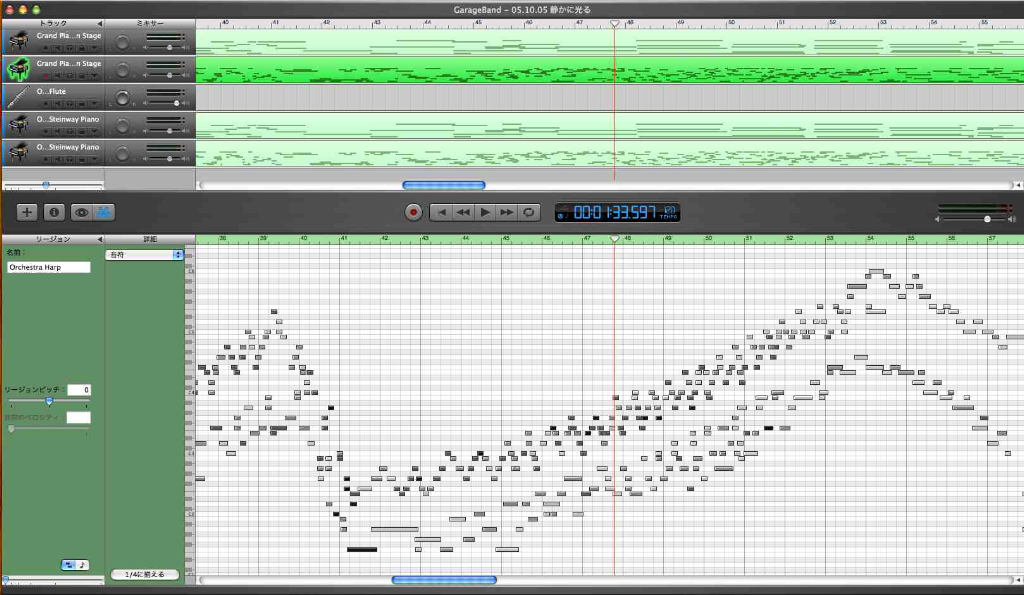Click the 1/4に揃える align button
The height and width of the screenshot is (595, 1024).
pyautogui.click(x=145, y=575)
